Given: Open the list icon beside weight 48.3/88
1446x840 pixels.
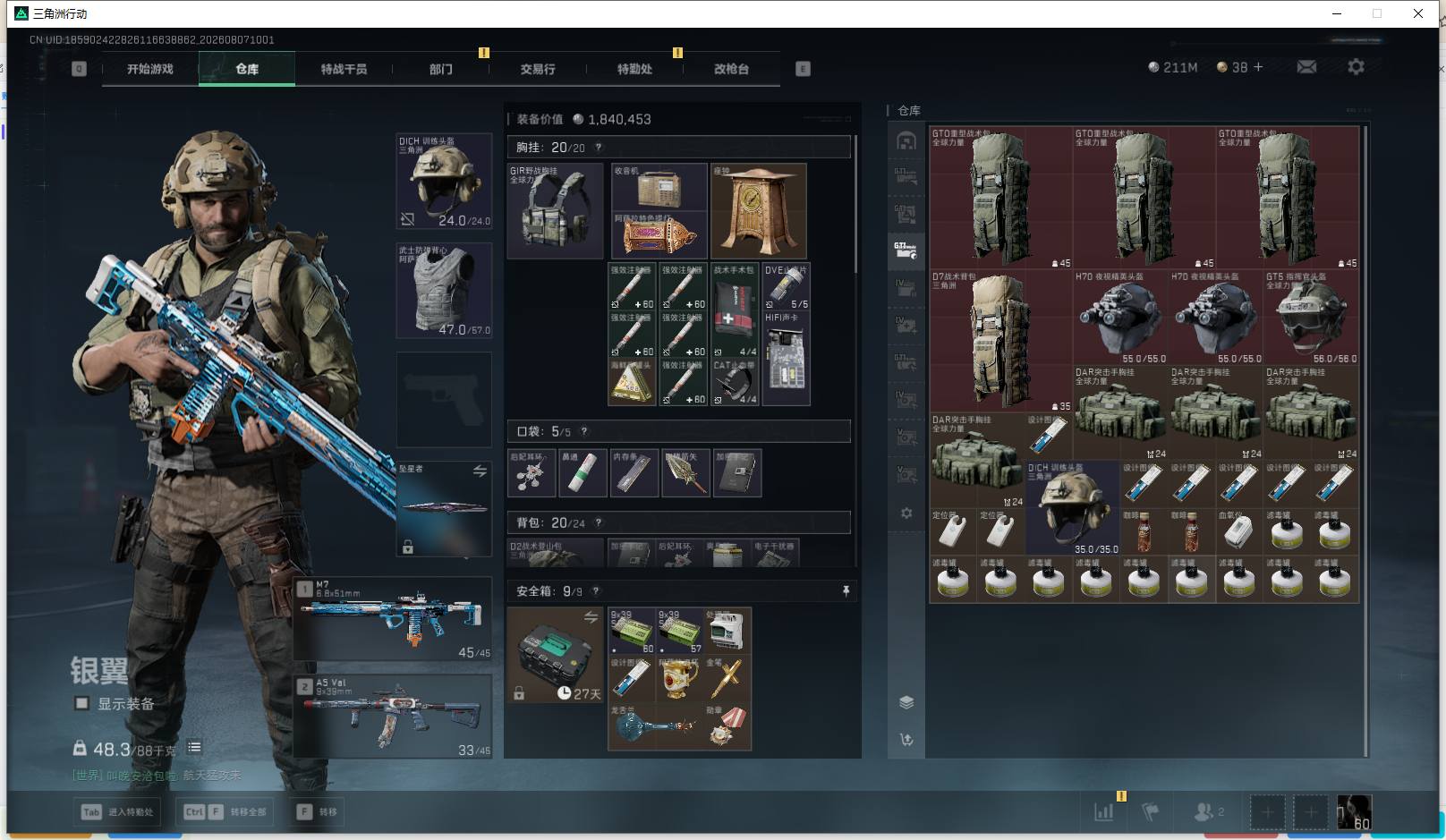Looking at the screenshot, I should (x=194, y=747).
